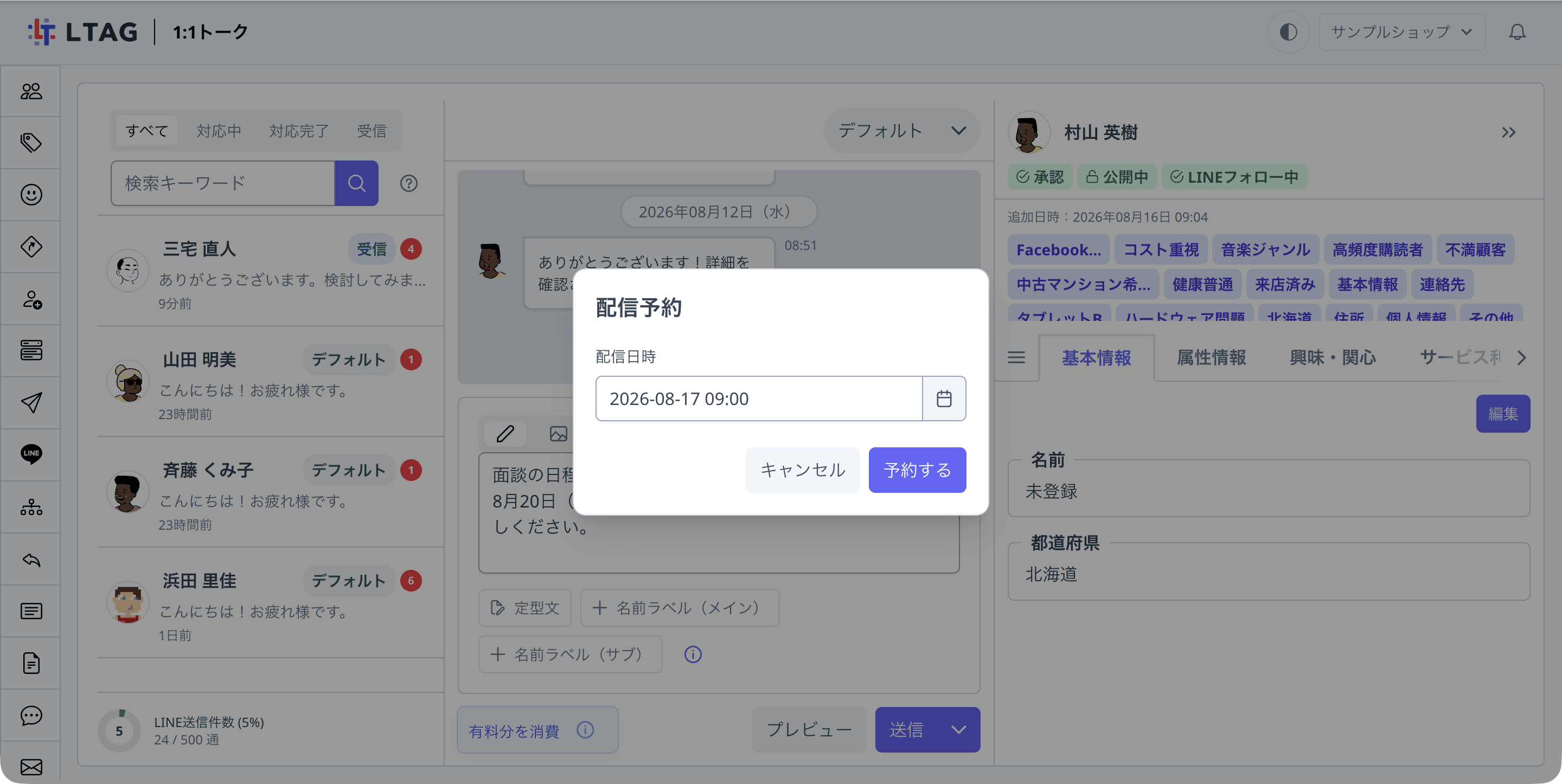Open the calendar picker icon
The width and height of the screenshot is (1562, 784).
(944, 399)
